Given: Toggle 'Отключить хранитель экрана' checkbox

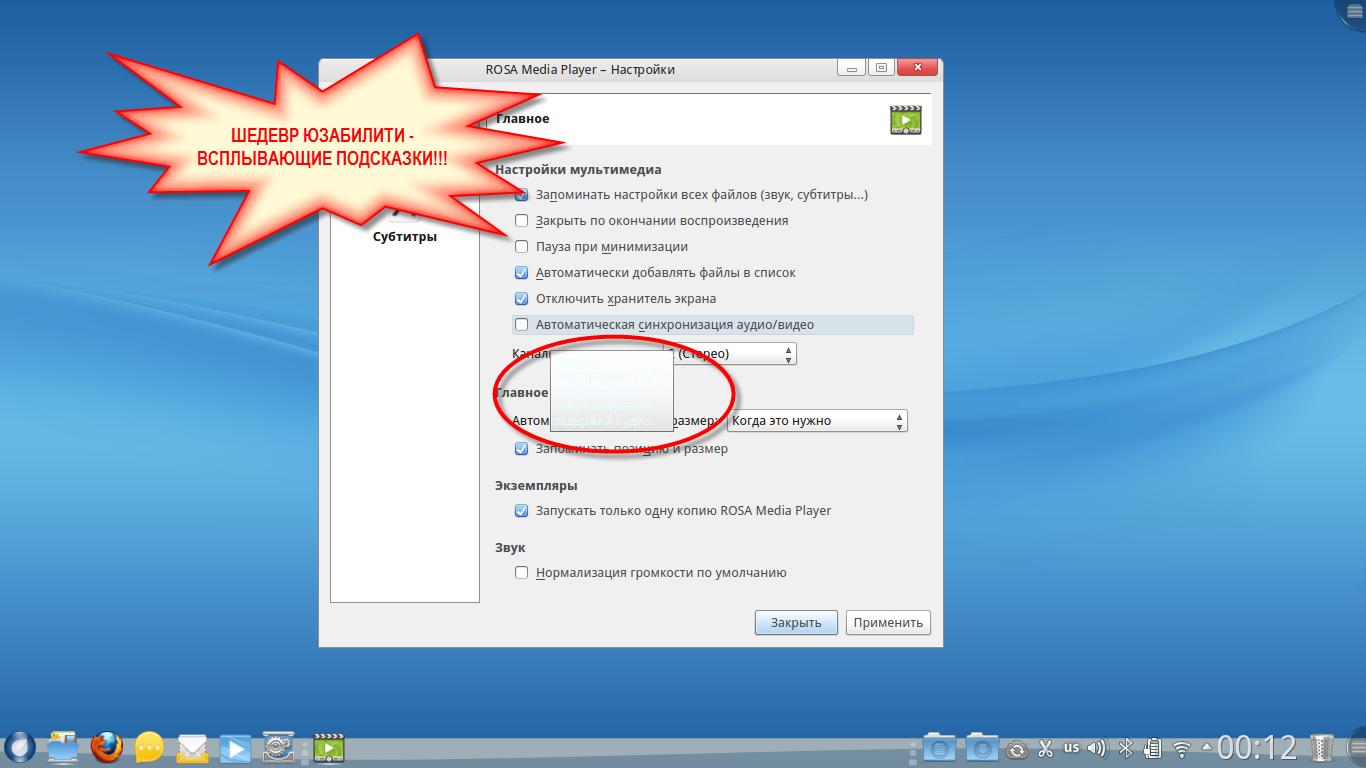Looking at the screenshot, I should pos(521,299).
